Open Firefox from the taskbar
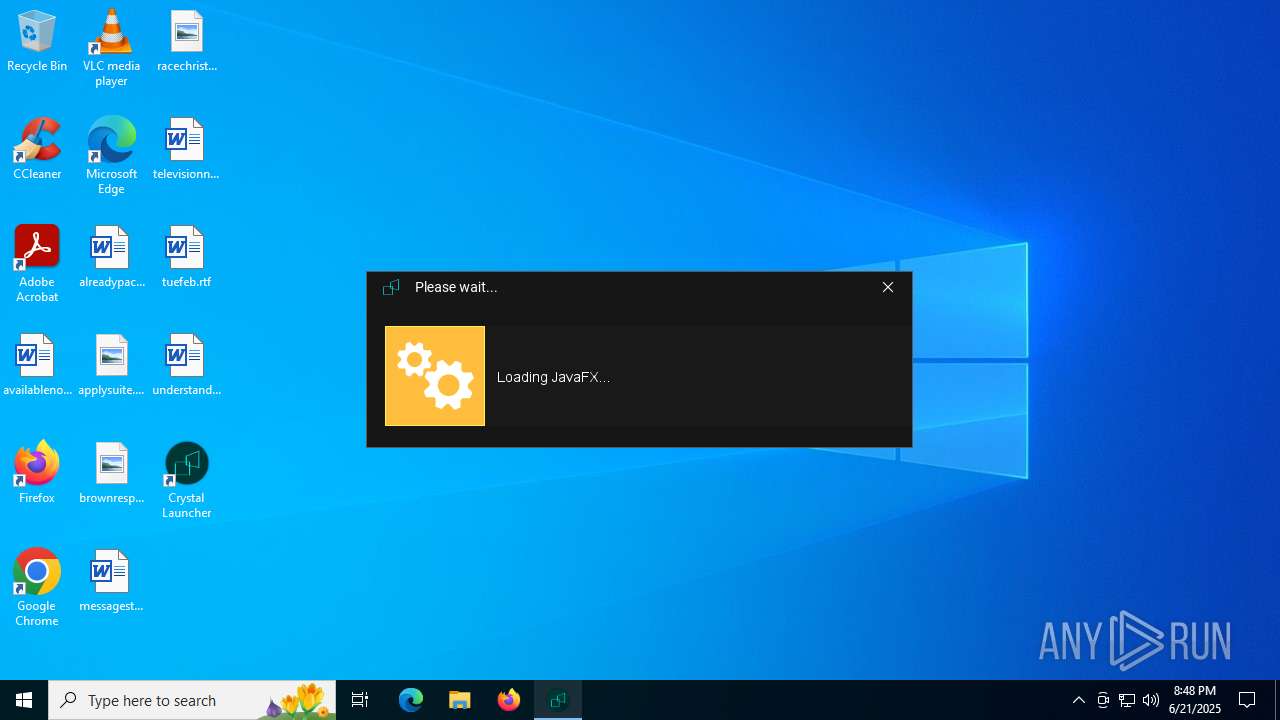Screen dimensions: 1280x720 click(x=509, y=700)
